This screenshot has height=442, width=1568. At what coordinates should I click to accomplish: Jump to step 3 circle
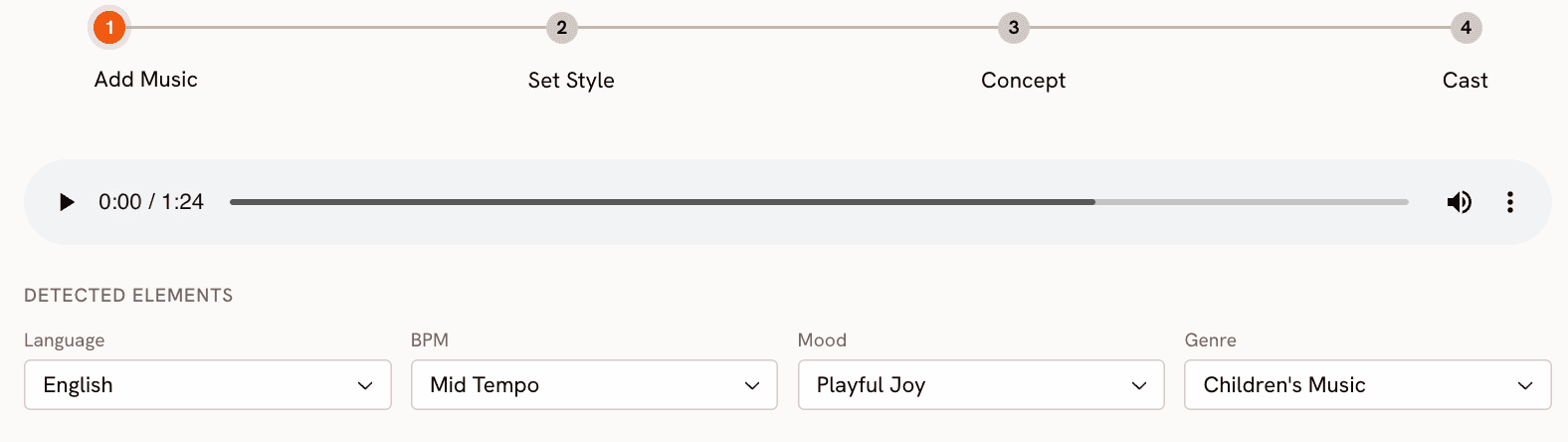(x=1014, y=27)
